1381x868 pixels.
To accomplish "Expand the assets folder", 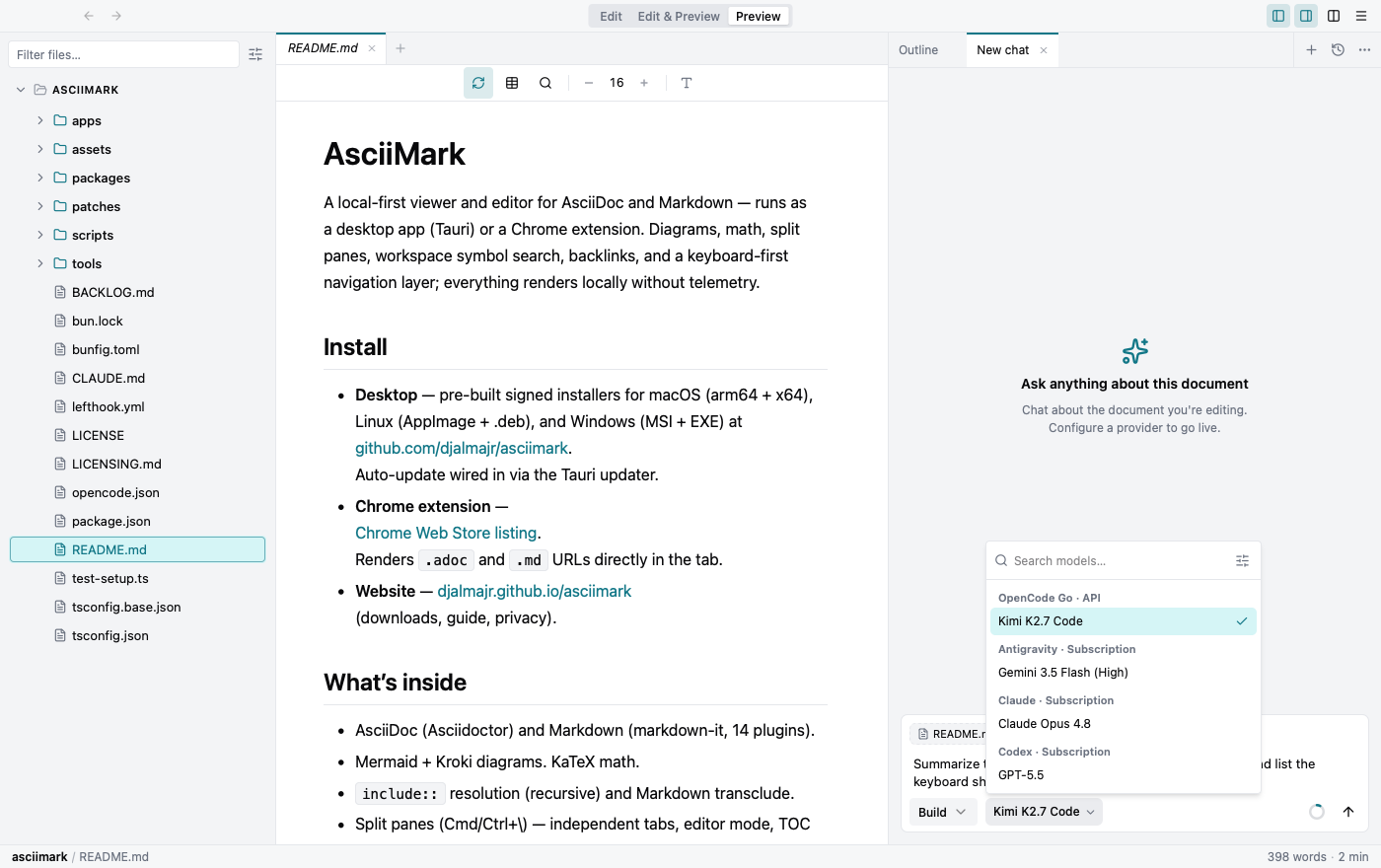I will pos(40,149).
